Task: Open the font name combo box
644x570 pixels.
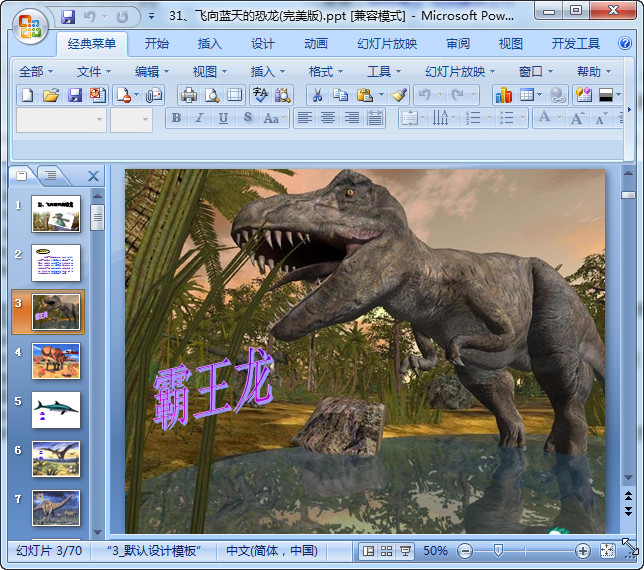Action: [61, 120]
